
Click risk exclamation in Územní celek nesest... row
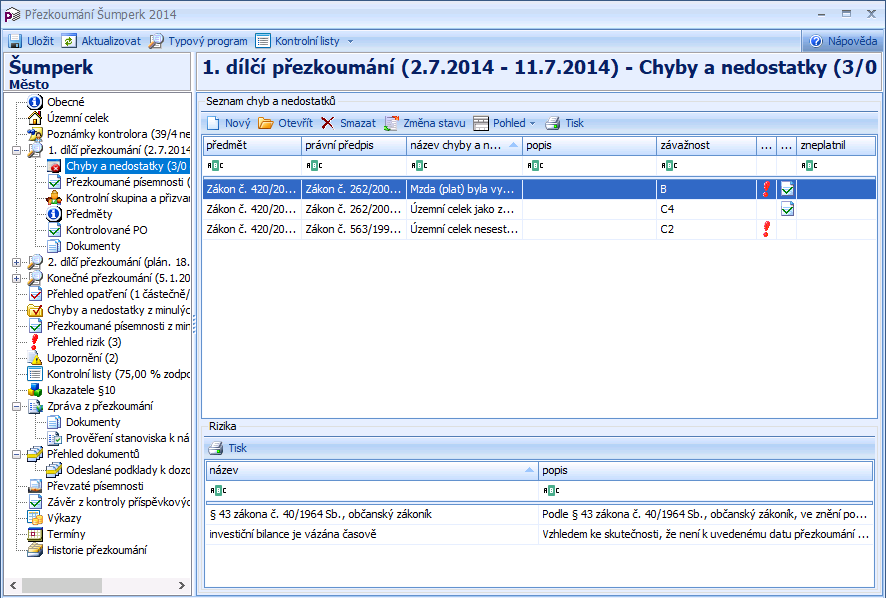766,229
